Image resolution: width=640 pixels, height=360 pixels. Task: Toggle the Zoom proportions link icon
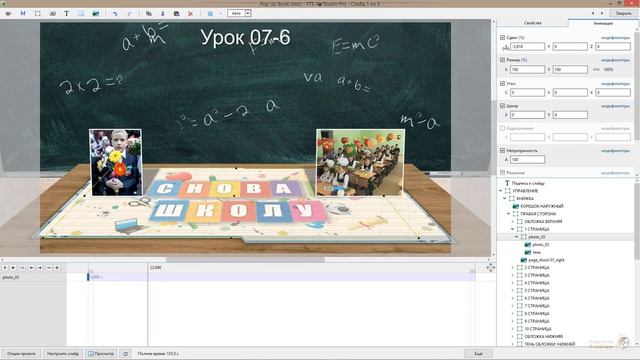[x=596, y=69]
